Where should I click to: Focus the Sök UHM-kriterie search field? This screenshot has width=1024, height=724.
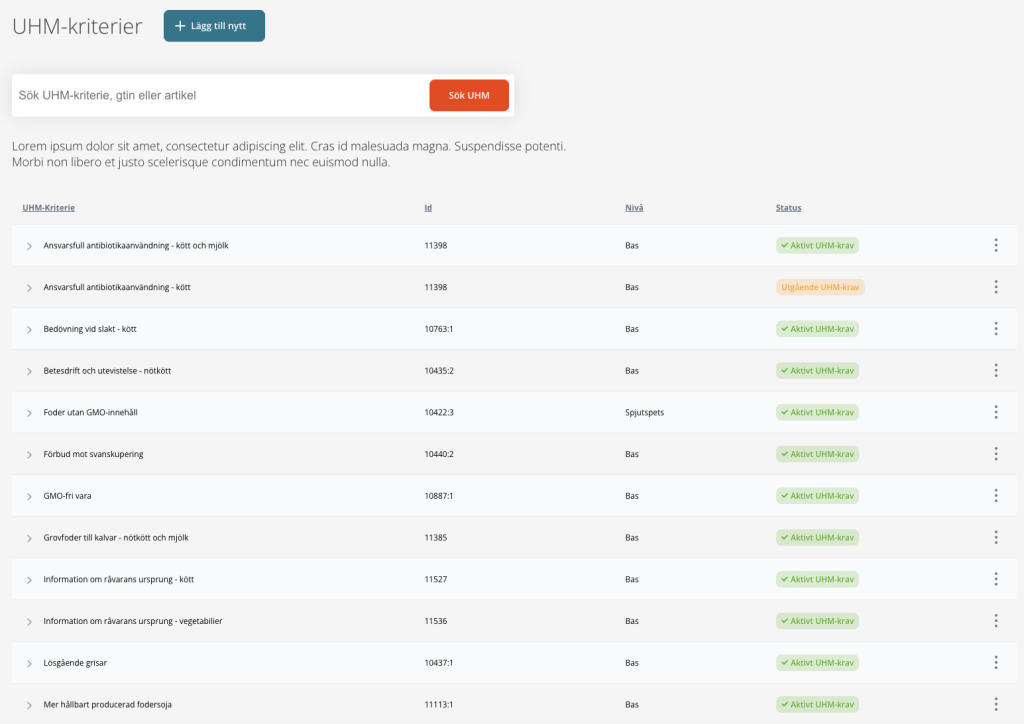(x=221, y=95)
